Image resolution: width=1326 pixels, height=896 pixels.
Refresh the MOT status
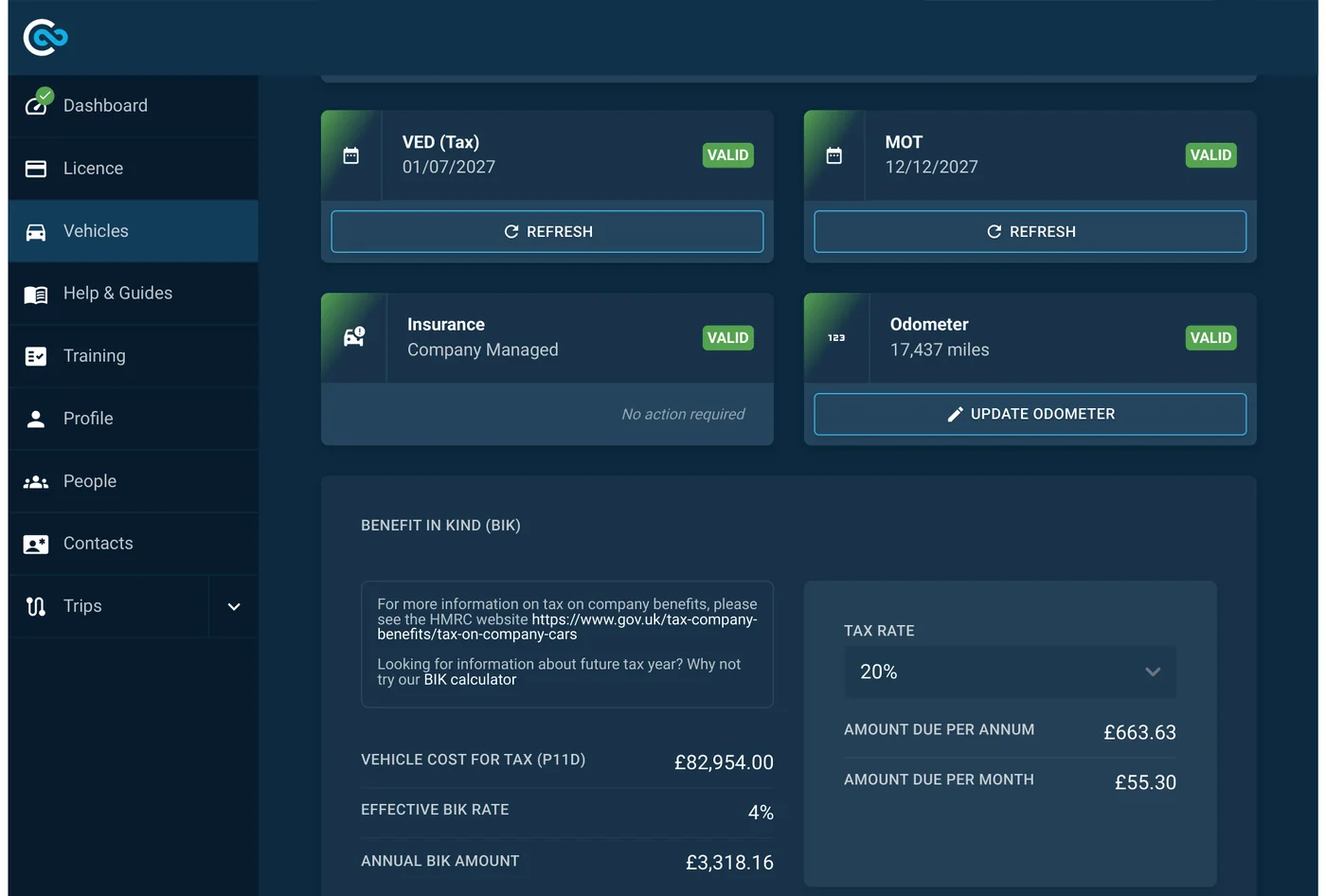[1030, 232]
